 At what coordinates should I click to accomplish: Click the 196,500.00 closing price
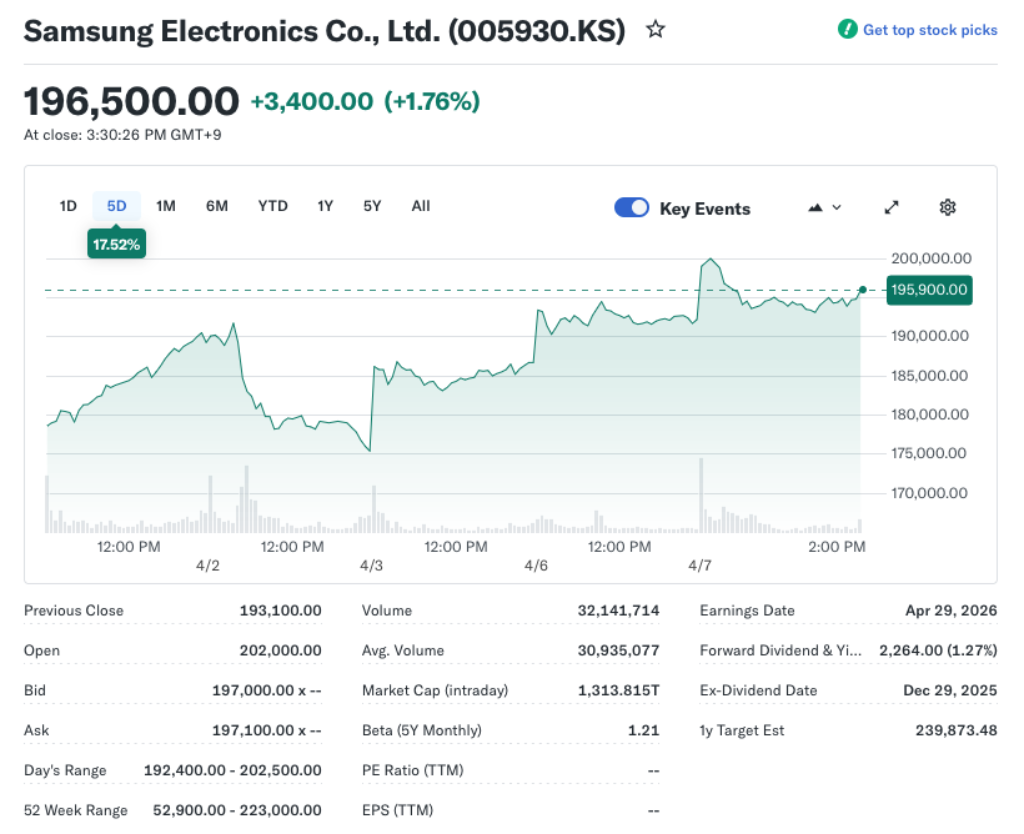pos(131,102)
